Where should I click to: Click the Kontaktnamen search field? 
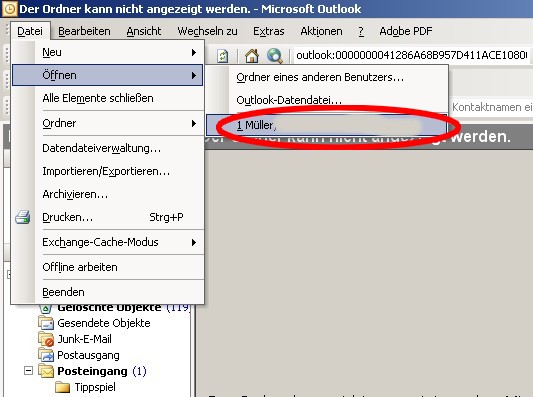pyautogui.click(x=492, y=107)
